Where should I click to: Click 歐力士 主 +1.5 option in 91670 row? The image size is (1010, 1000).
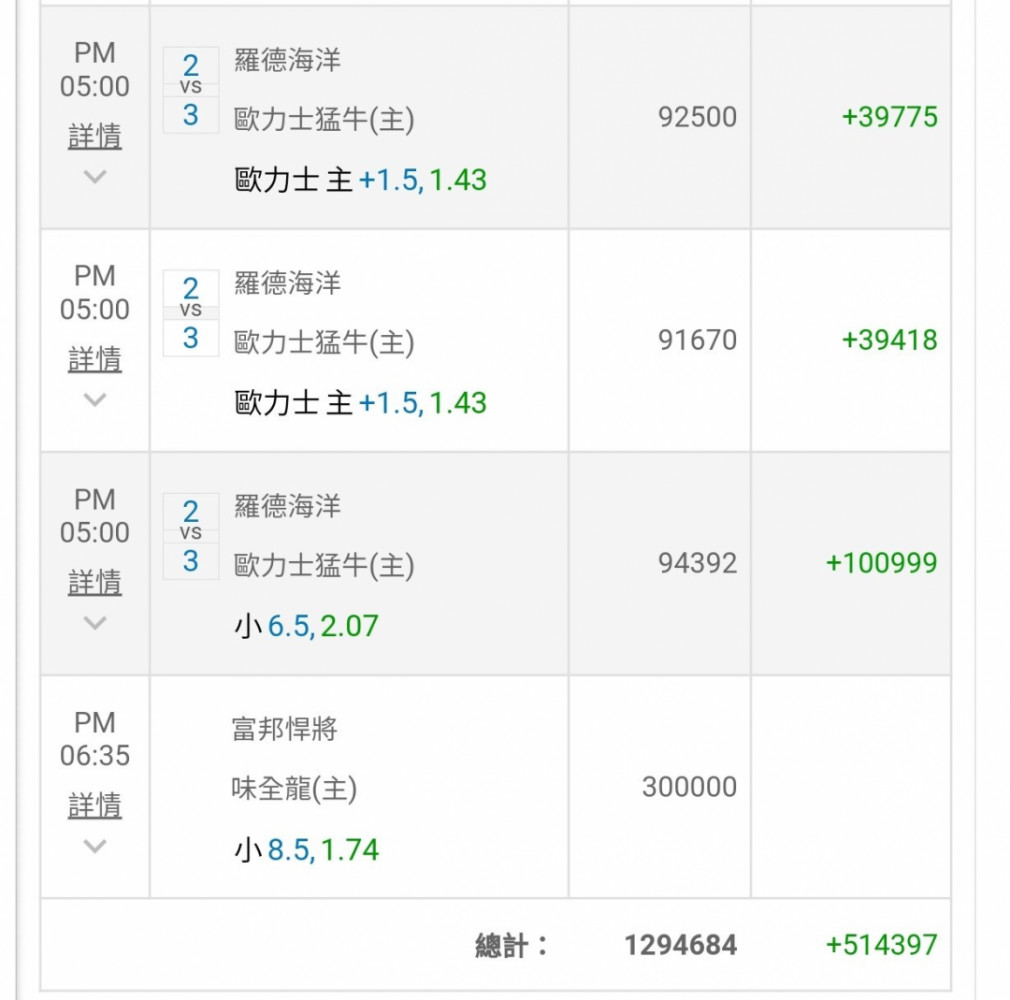pyautogui.click(x=360, y=403)
